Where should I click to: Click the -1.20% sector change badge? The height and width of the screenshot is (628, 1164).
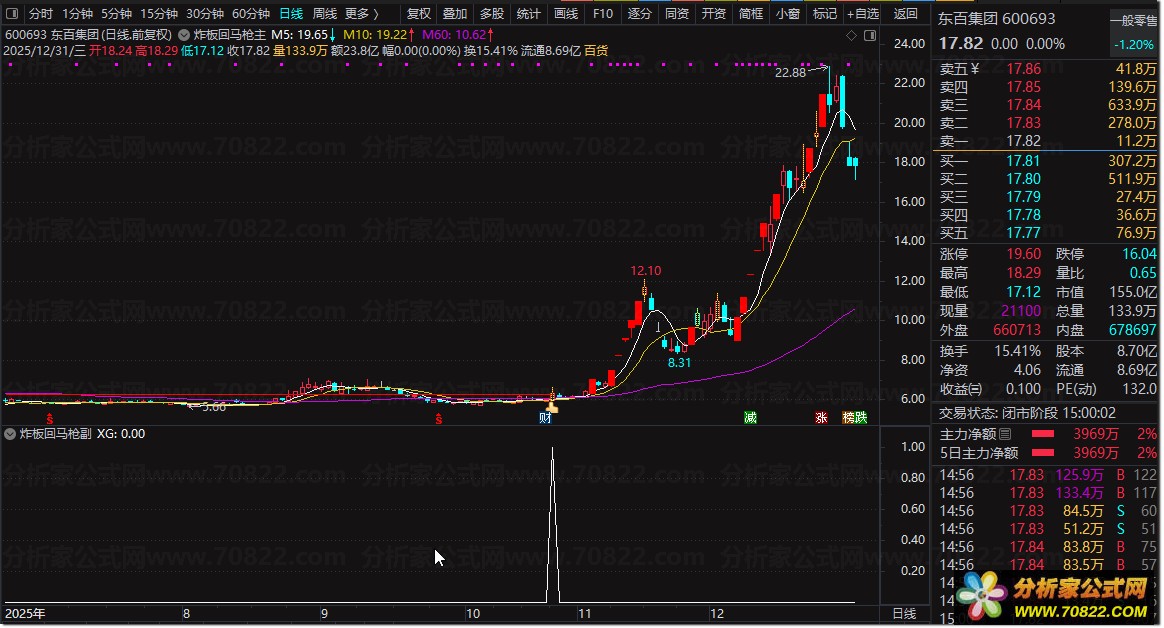1134,45
